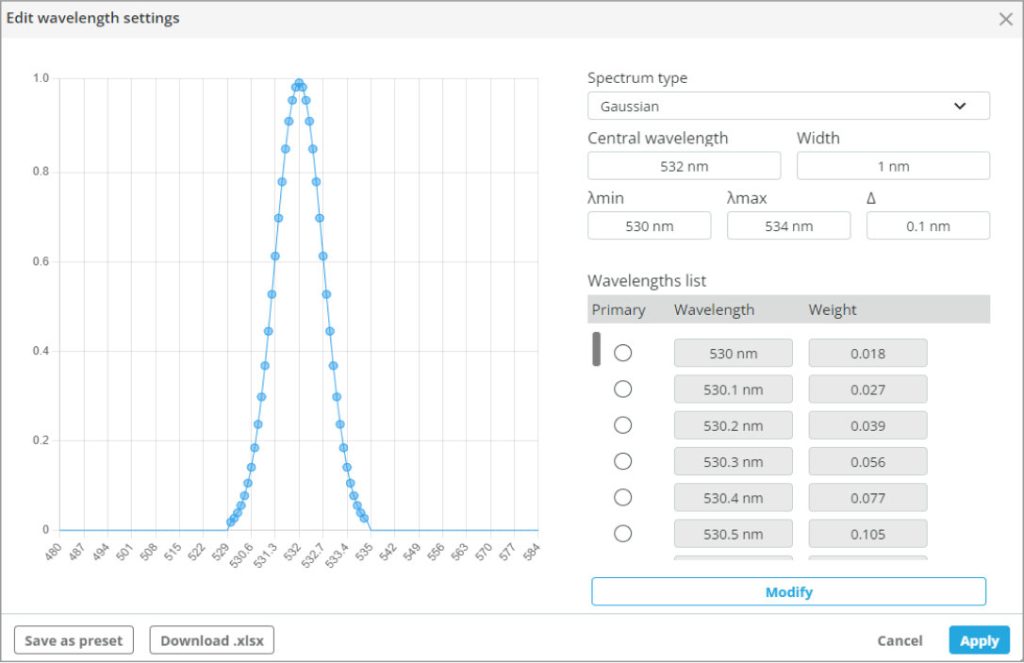Click the 0.056 weight cell
The image size is (1024, 663).
[x=868, y=462]
